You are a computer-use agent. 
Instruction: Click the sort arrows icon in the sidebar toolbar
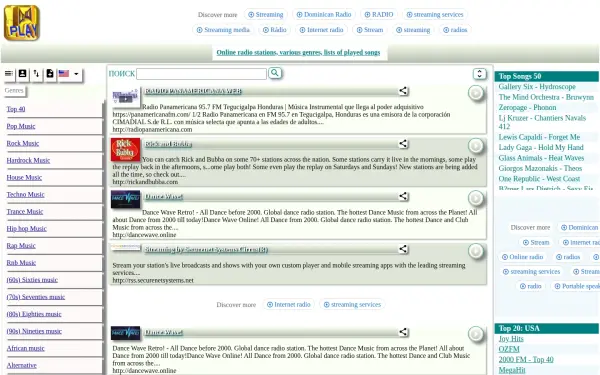point(36,73)
